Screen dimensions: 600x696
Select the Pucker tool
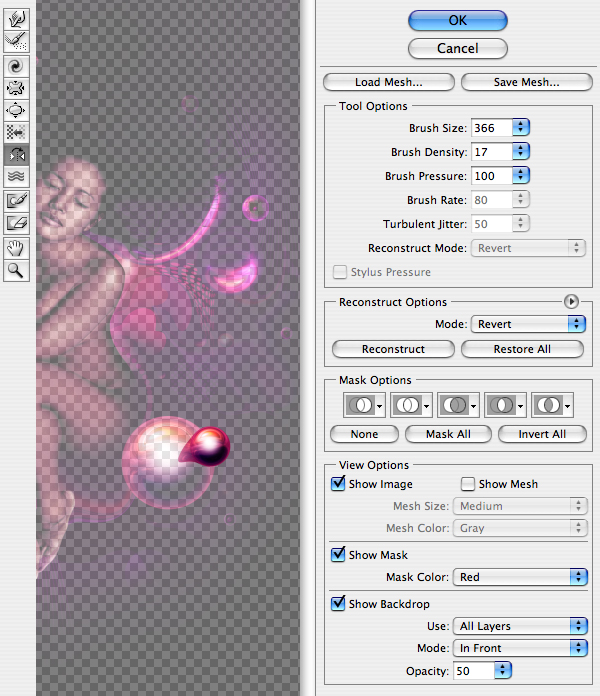coord(16,88)
